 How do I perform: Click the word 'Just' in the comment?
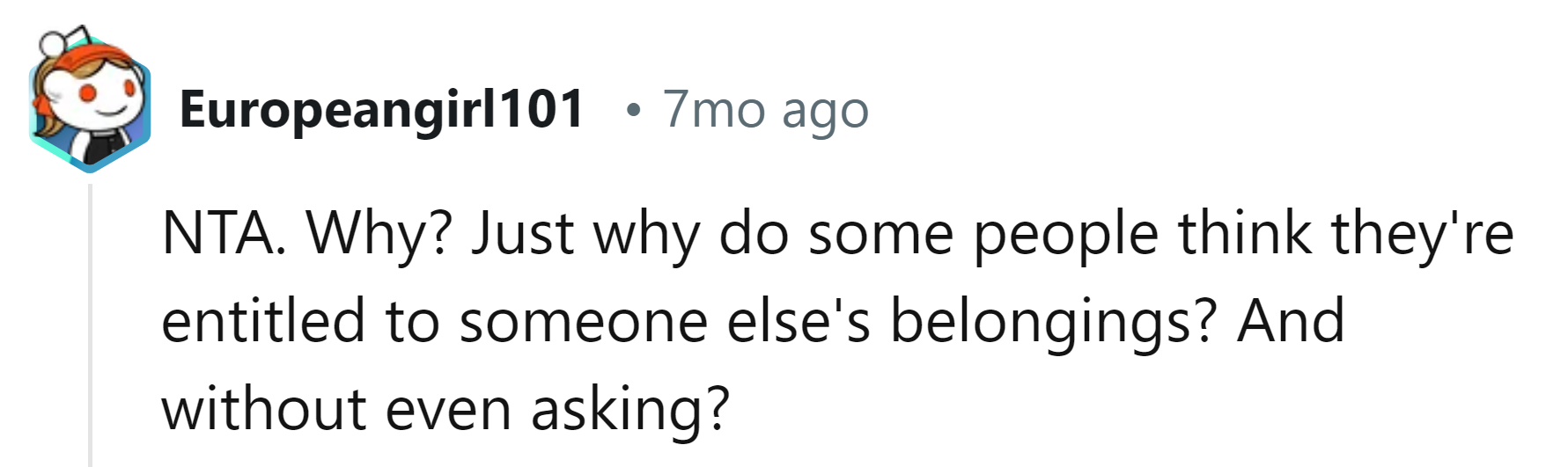[x=522, y=234]
